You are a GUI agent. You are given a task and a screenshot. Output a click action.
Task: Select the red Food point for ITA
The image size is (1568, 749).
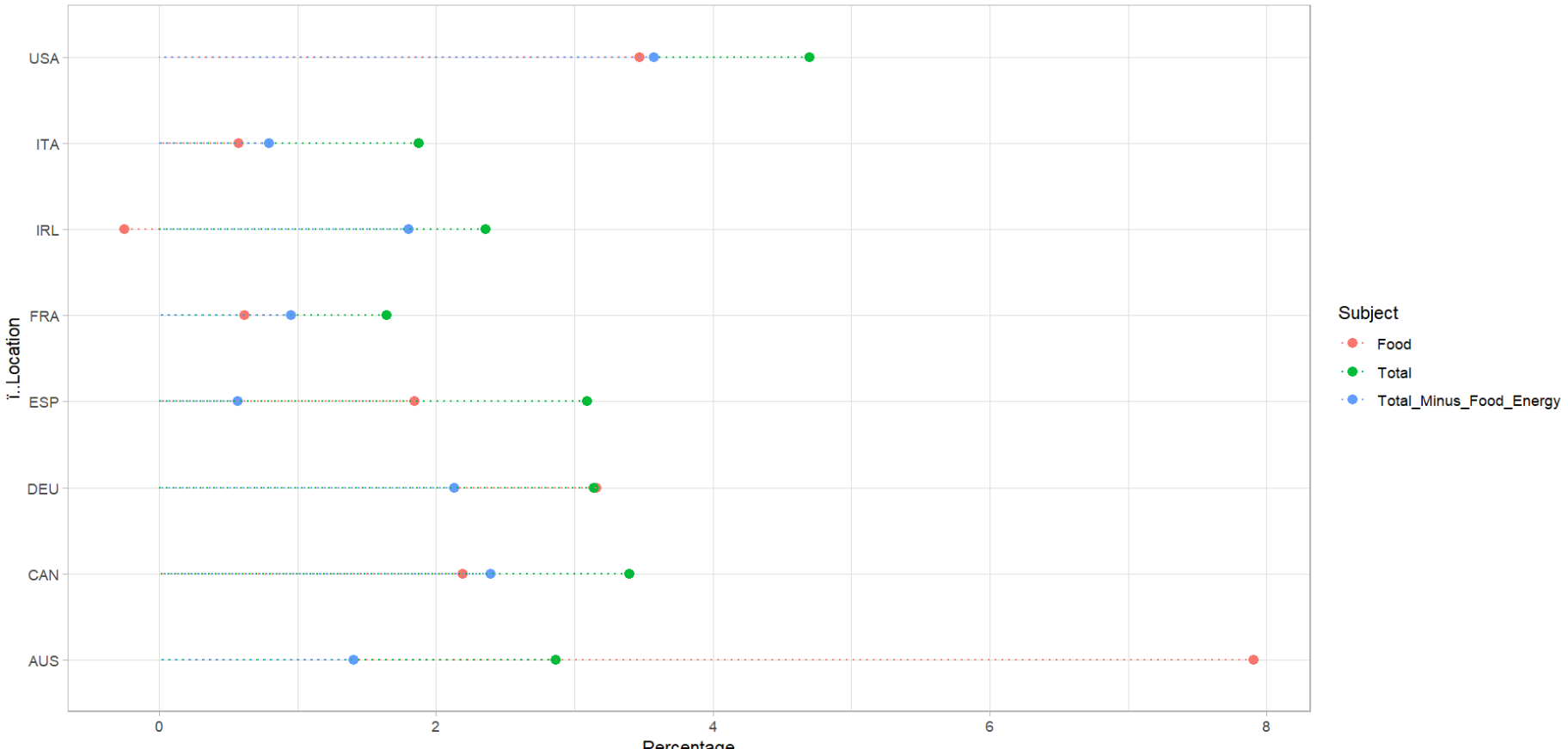point(238,144)
